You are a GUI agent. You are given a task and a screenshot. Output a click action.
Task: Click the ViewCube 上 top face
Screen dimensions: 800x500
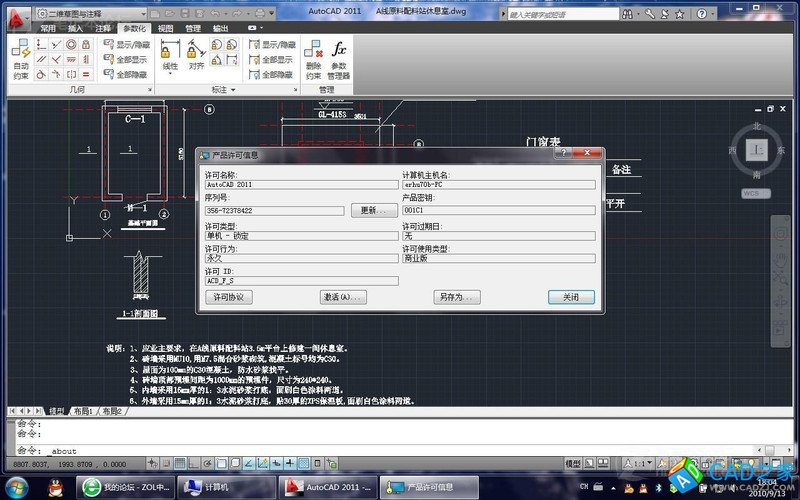point(757,151)
